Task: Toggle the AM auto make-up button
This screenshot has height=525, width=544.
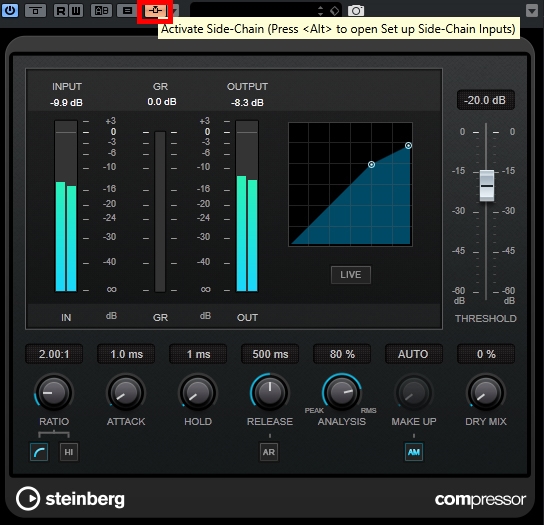Action: click(414, 452)
